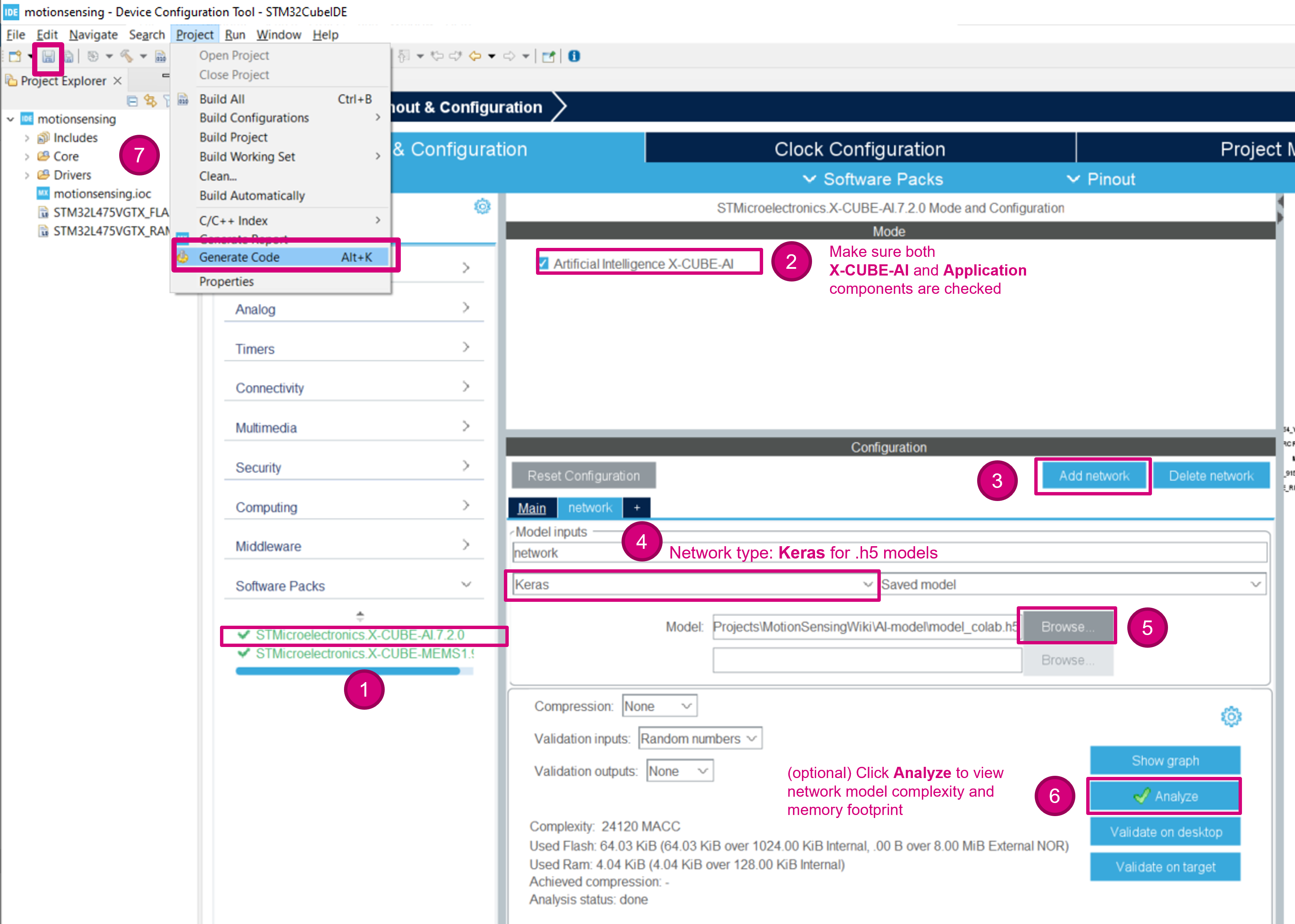
Task: Click the Analyze button
Action: 1165,796
